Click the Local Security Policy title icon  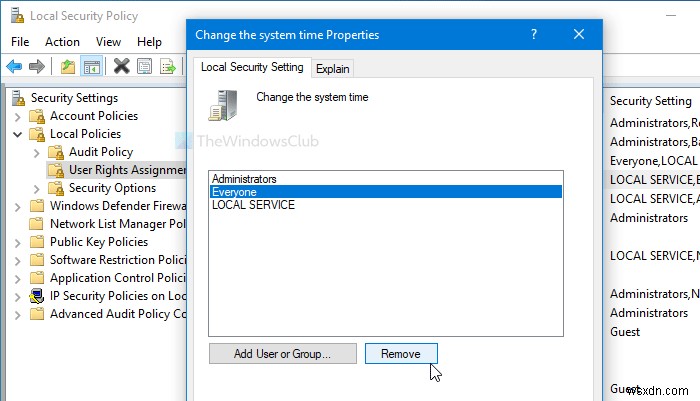[17, 16]
